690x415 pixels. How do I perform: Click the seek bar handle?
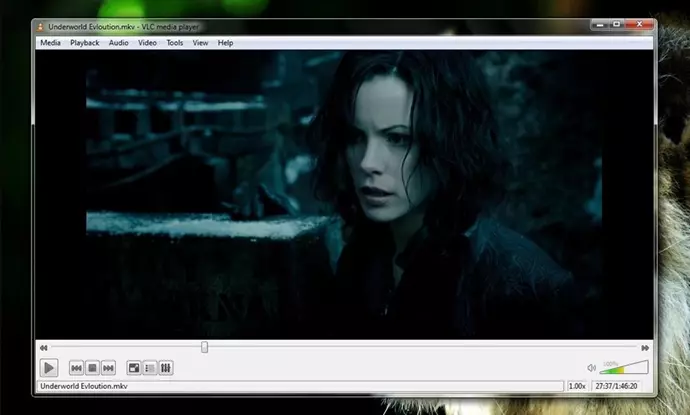205,347
